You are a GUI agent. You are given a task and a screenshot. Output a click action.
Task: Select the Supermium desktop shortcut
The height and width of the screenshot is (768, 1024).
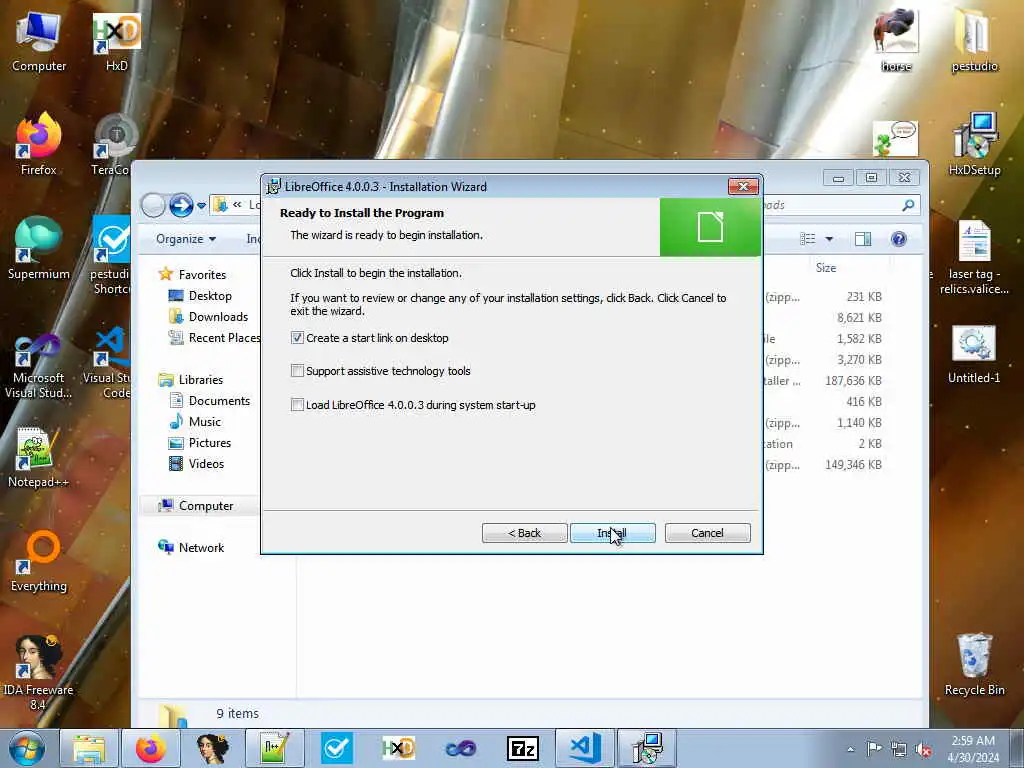(39, 249)
